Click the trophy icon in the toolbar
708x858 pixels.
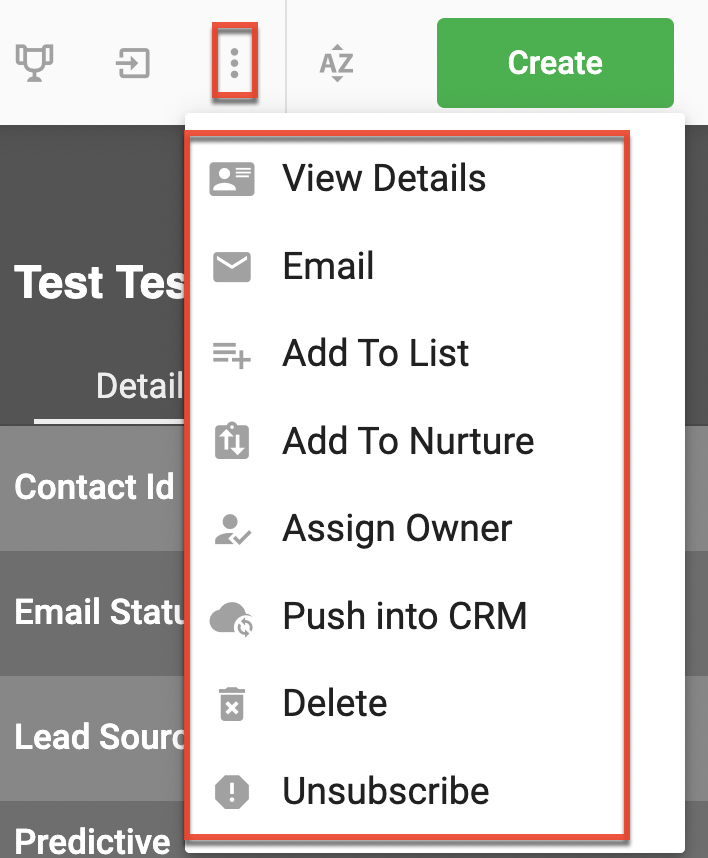[34, 62]
